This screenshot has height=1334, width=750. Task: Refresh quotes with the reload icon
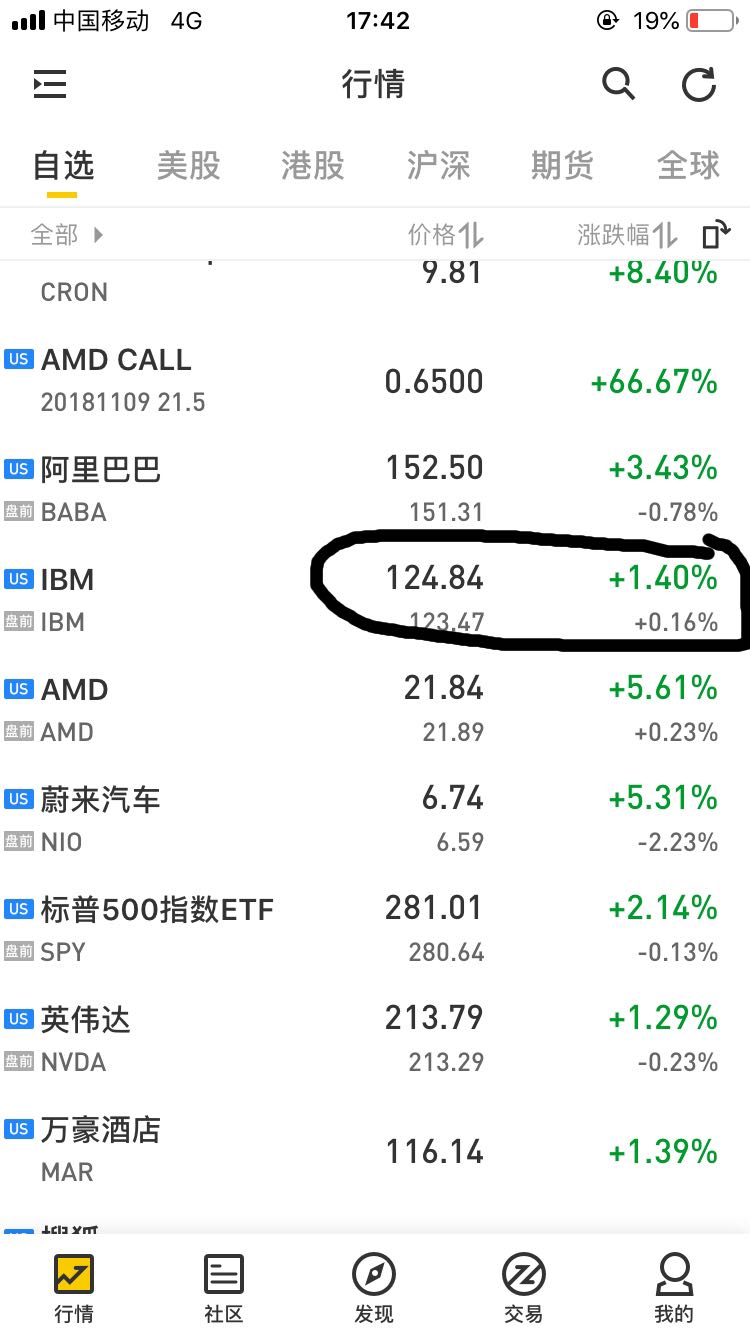coord(699,85)
